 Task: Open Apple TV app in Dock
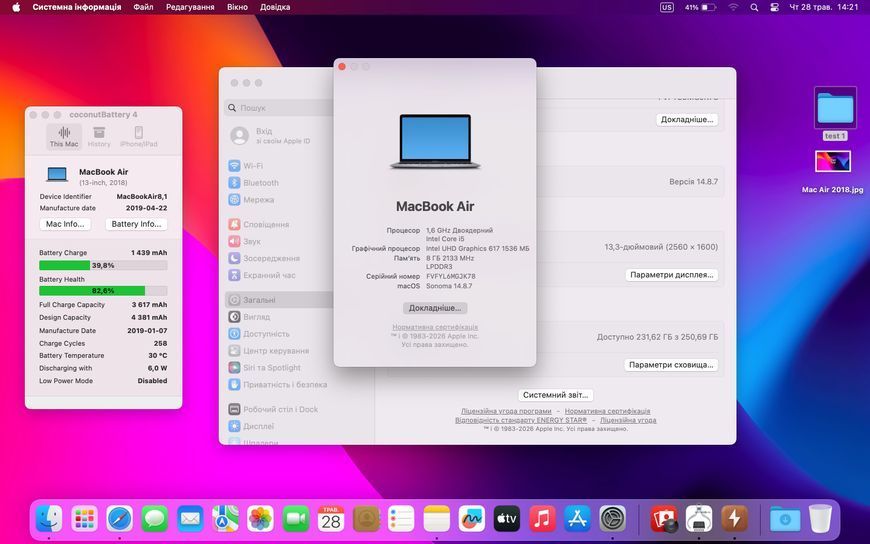click(x=507, y=519)
